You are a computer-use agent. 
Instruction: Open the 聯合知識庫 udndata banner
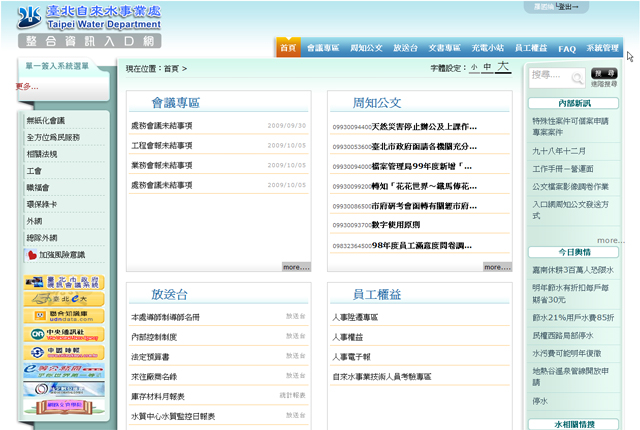(64, 316)
